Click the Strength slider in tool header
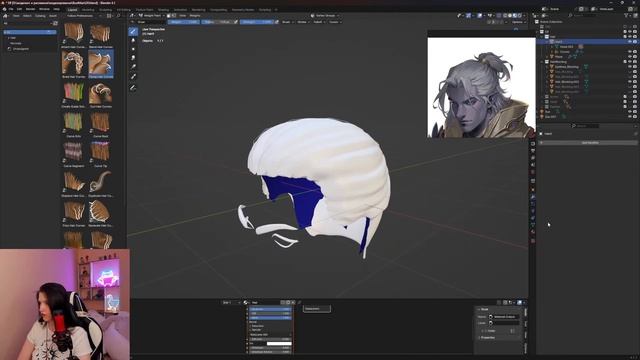 tap(257, 22)
